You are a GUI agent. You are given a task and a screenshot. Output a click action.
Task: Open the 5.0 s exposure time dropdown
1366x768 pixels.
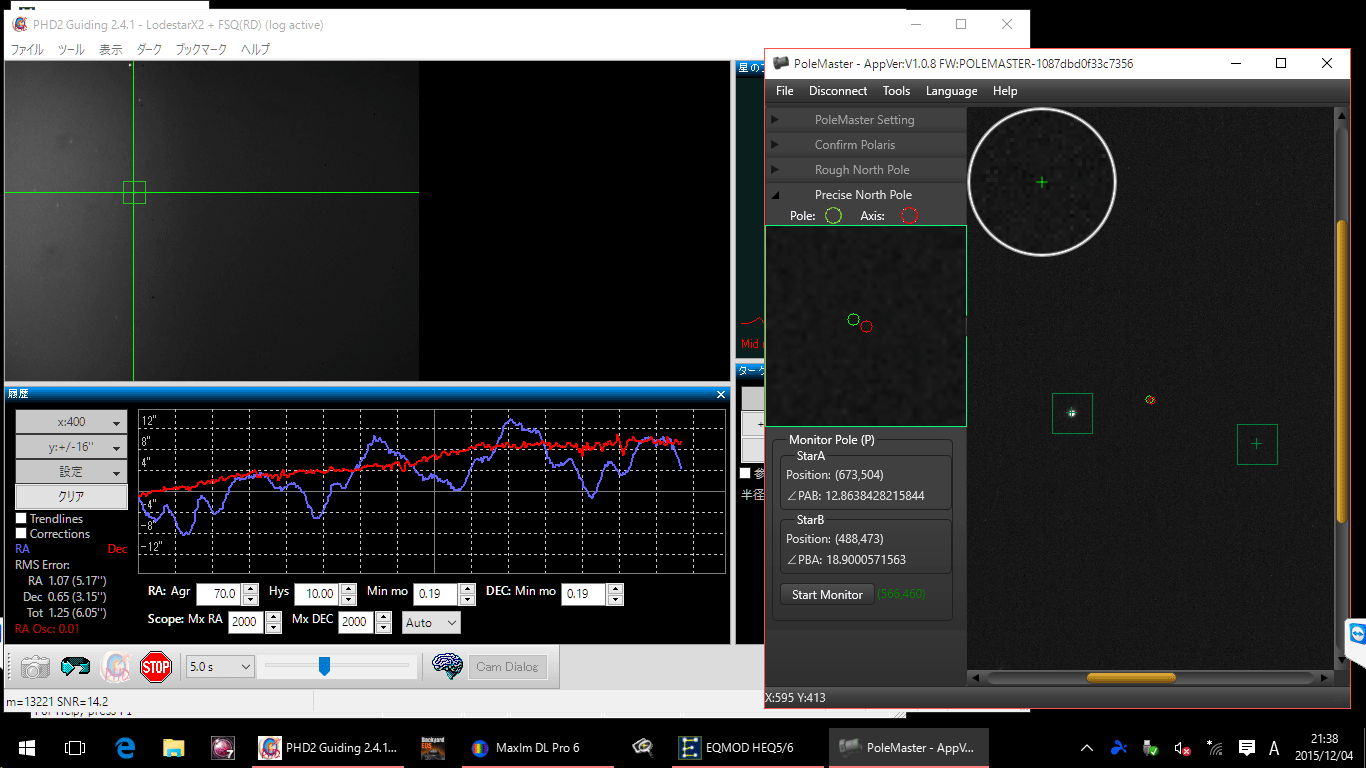(x=220, y=666)
